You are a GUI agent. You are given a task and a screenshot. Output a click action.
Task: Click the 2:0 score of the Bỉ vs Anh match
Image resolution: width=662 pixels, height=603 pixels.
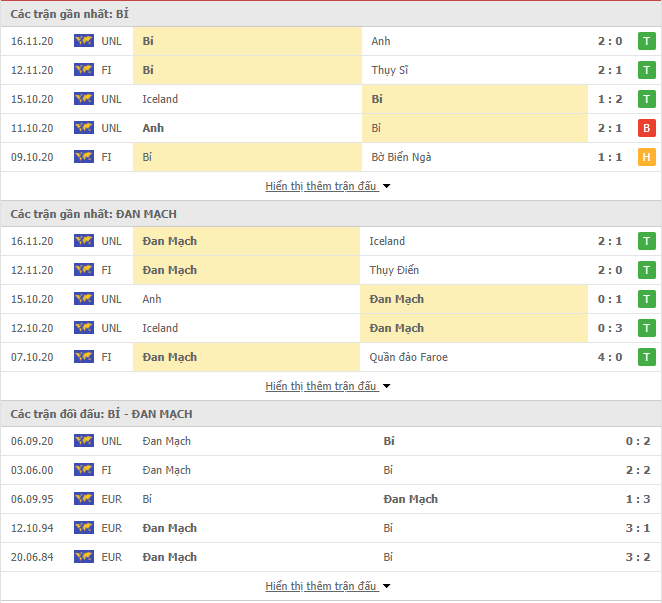click(x=610, y=41)
